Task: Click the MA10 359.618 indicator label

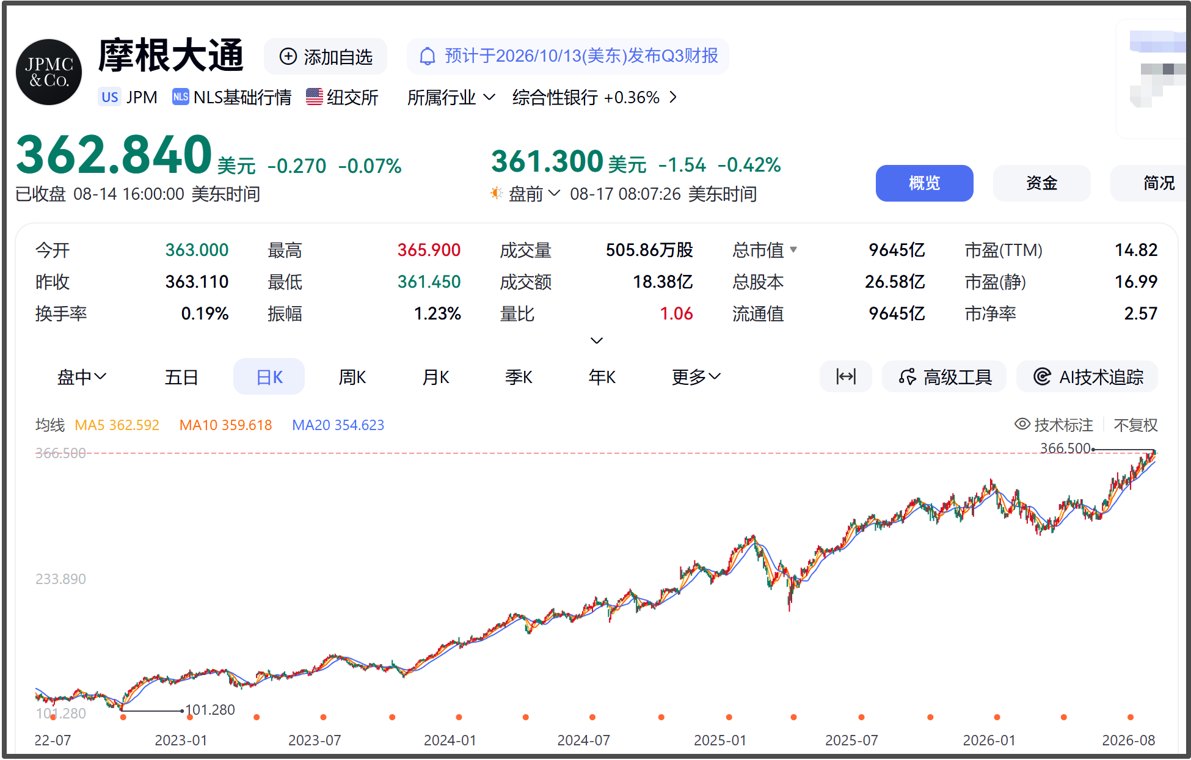Action: 226,425
